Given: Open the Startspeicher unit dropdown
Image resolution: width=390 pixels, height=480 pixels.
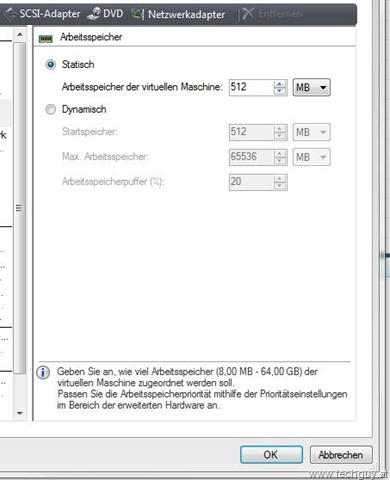Looking at the screenshot, I should (312, 132).
